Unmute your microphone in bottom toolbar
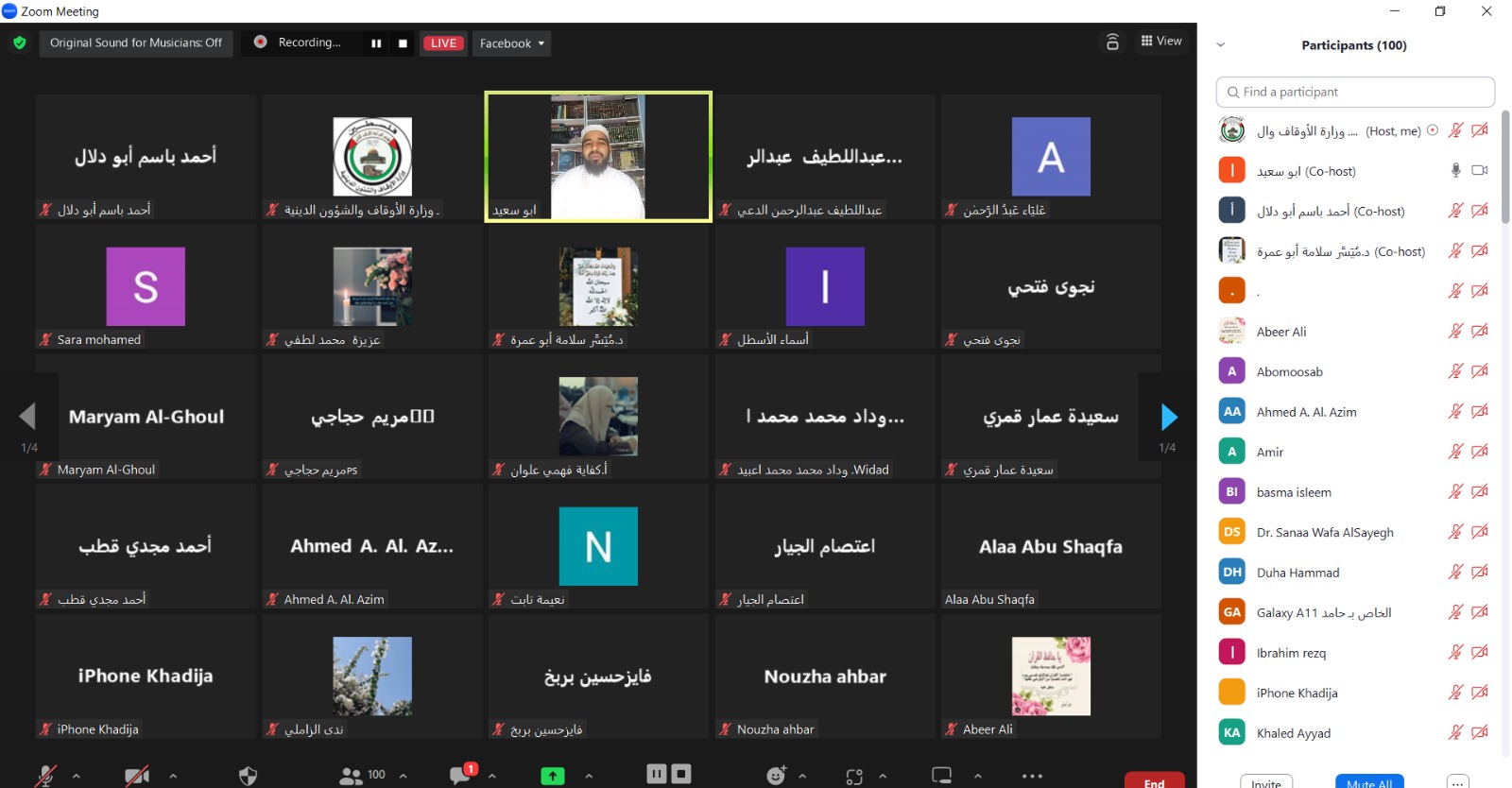 tap(45, 776)
